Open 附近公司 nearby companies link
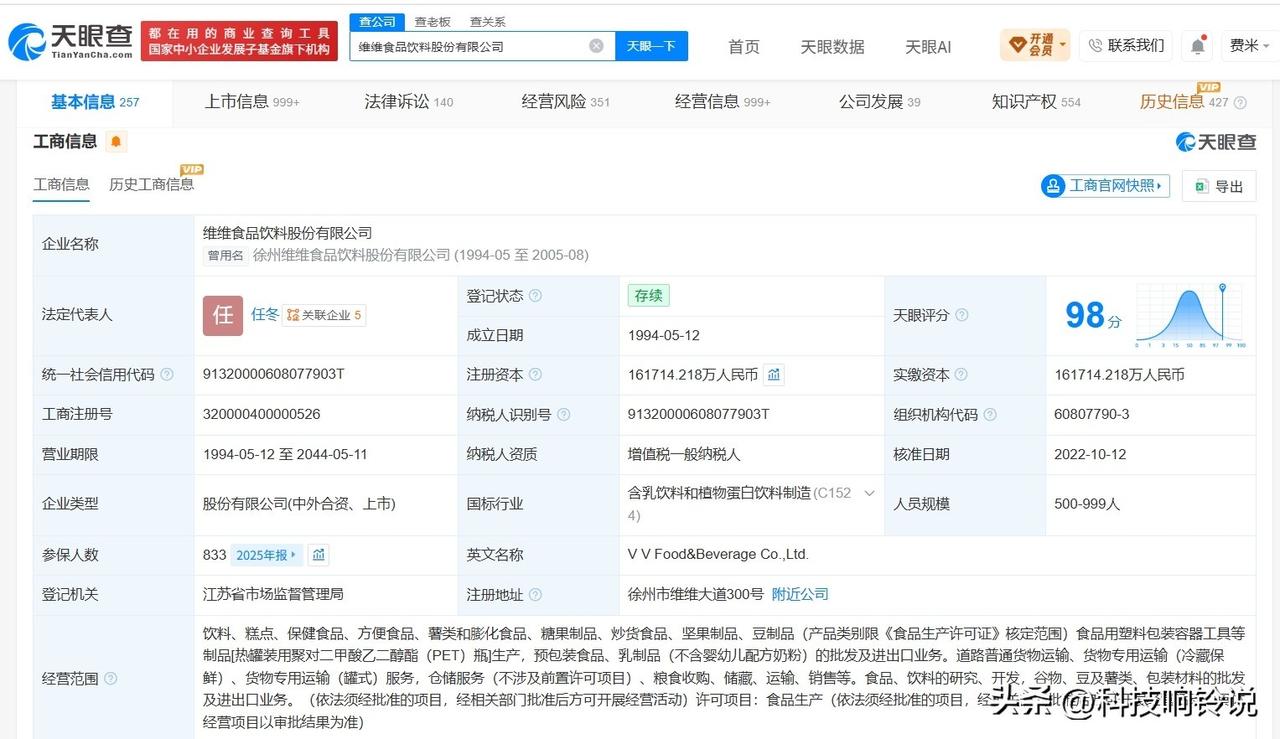The height and width of the screenshot is (739, 1280). (800, 595)
